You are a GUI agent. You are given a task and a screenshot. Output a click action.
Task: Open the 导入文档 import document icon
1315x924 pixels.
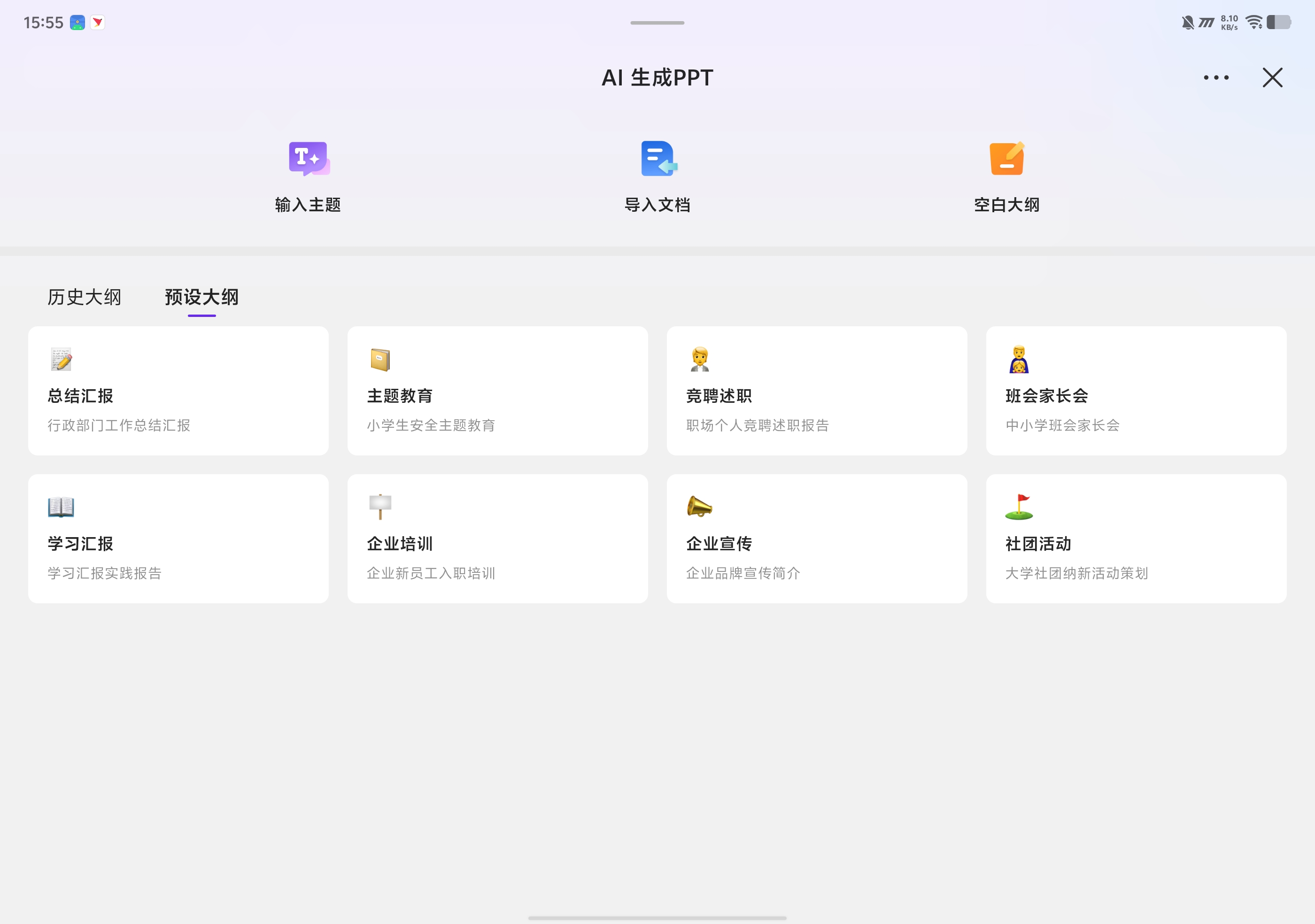tap(657, 159)
